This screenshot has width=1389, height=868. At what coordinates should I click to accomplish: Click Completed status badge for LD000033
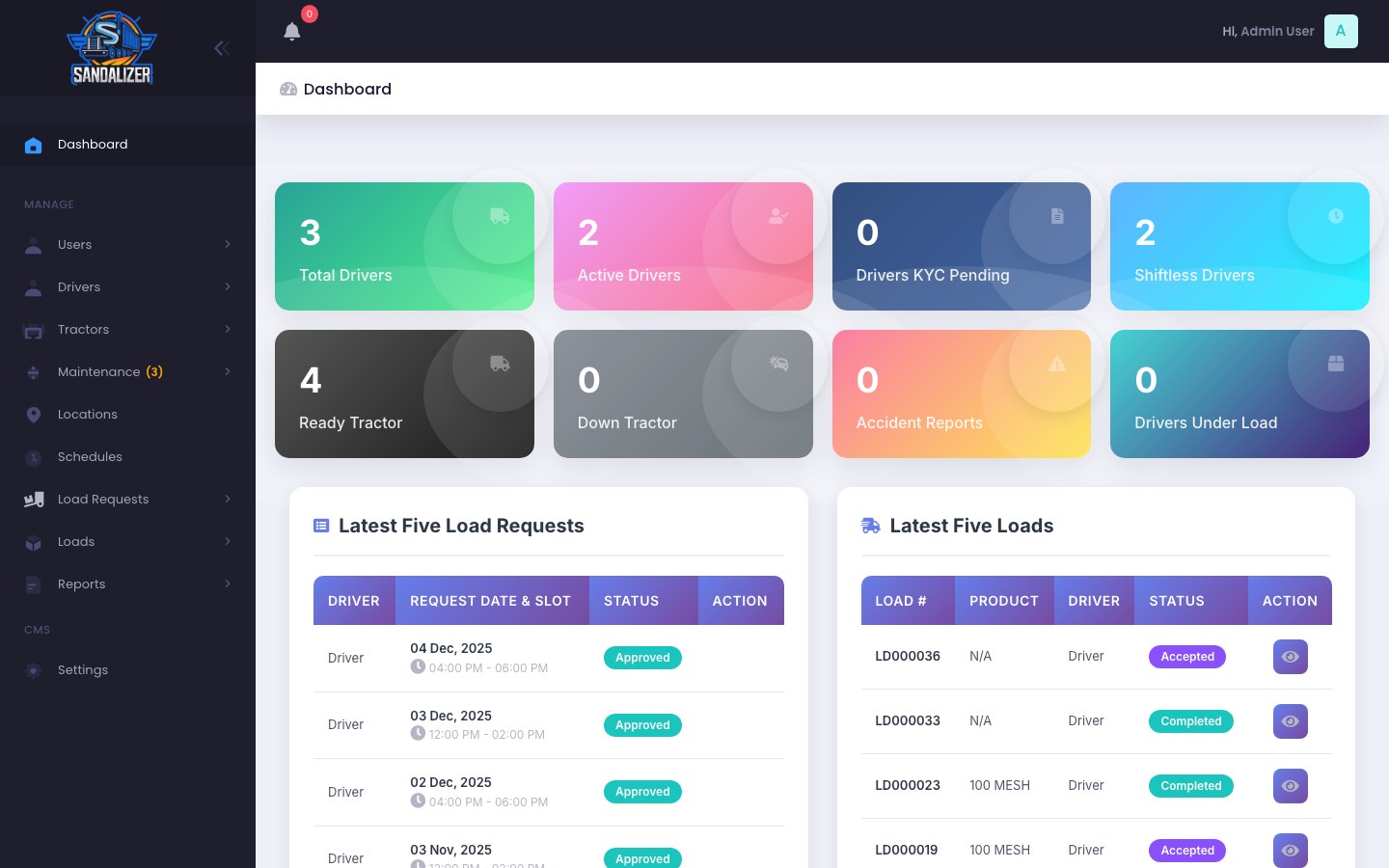pyautogui.click(x=1191, y=721)
